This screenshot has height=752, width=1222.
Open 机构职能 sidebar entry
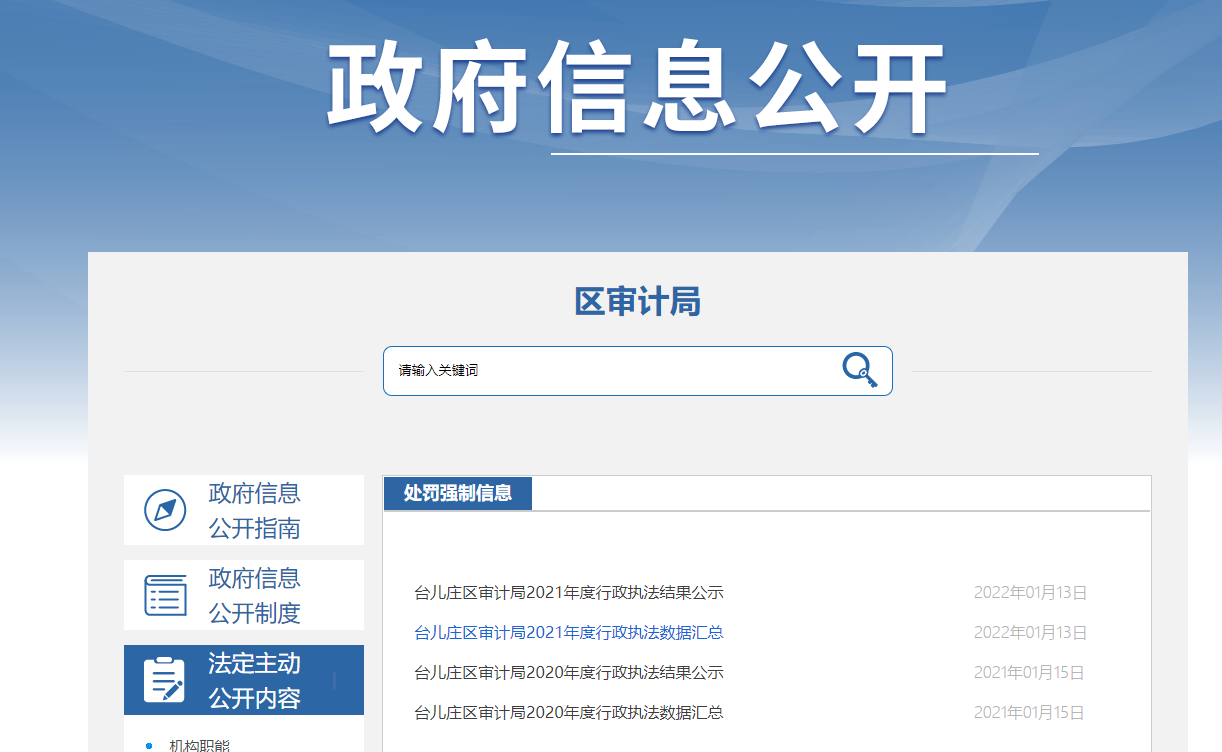pyautogui.click(x=200, y=746)
